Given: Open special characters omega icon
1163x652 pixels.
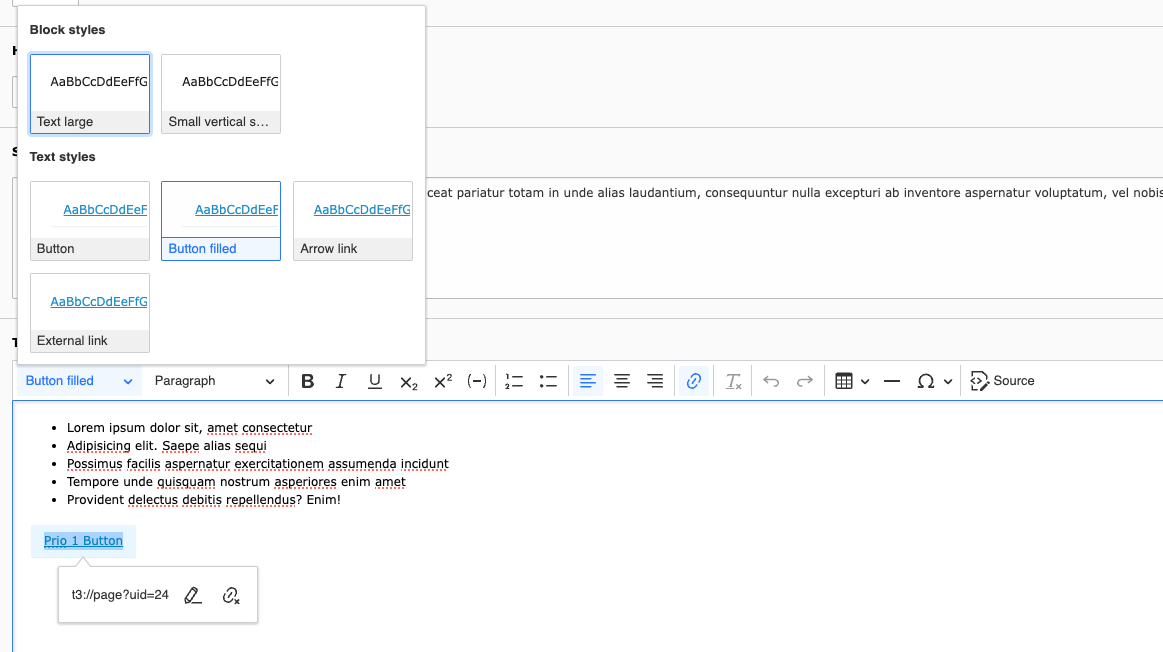Looking at the screenshot, I should tap(925, 381).
